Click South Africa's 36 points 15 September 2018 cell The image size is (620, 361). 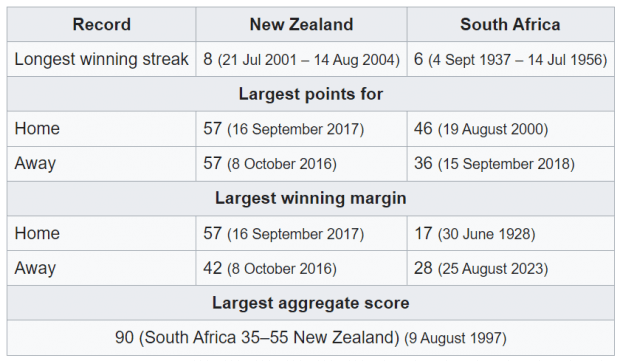pos(510,164)
